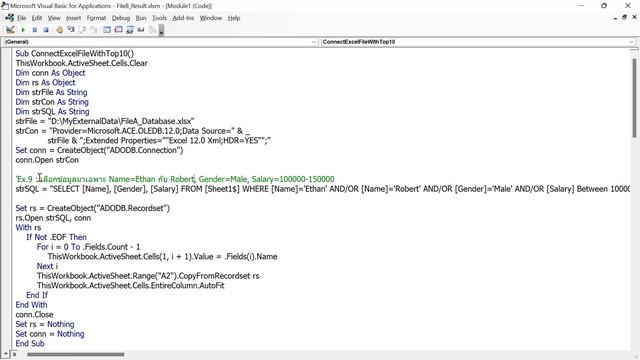Viewport: 640px width, 360px height.
Task: Switch to Full Module View at bottom left
Action: [x=14, y=354]
